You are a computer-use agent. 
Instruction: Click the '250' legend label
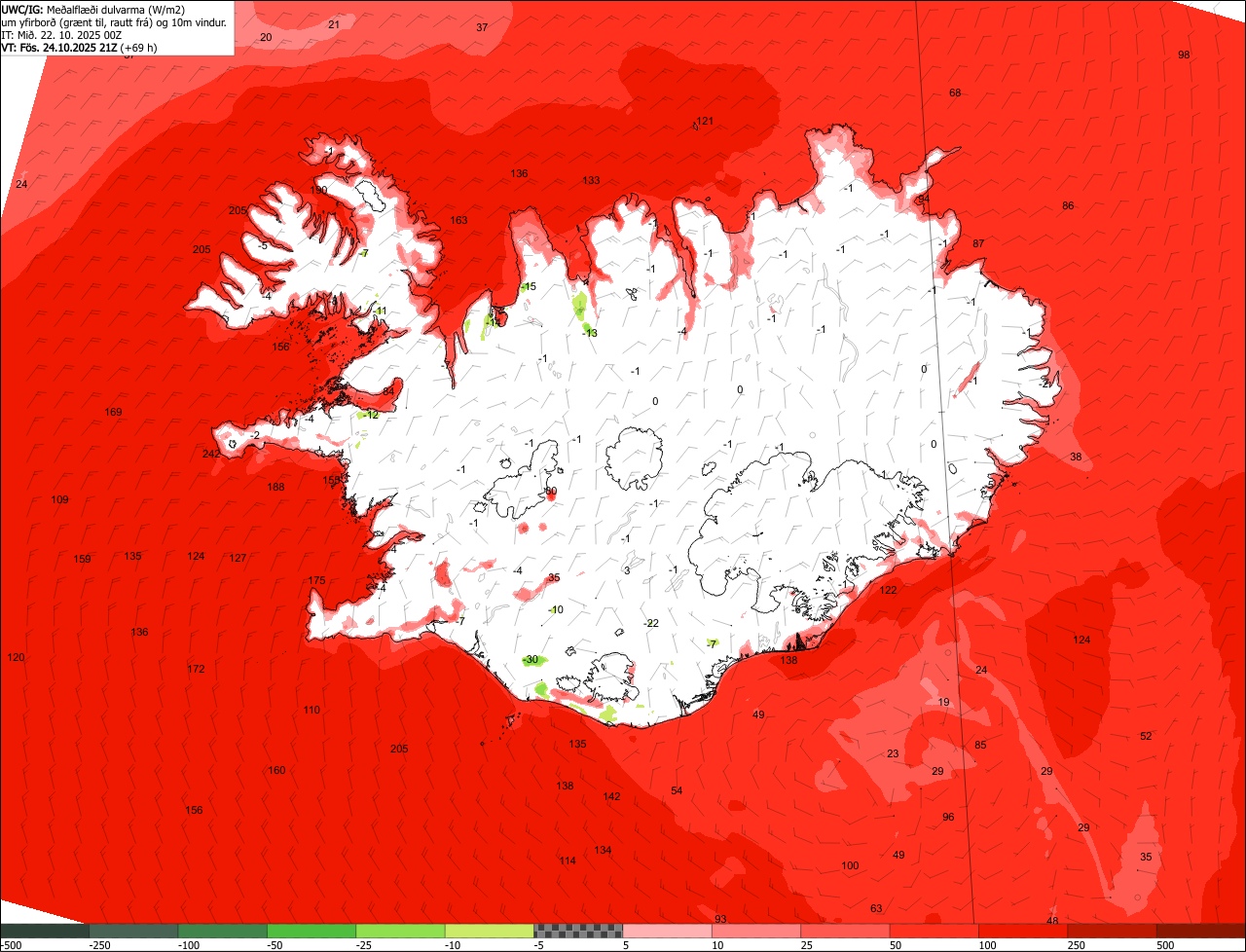point(1078,945)
